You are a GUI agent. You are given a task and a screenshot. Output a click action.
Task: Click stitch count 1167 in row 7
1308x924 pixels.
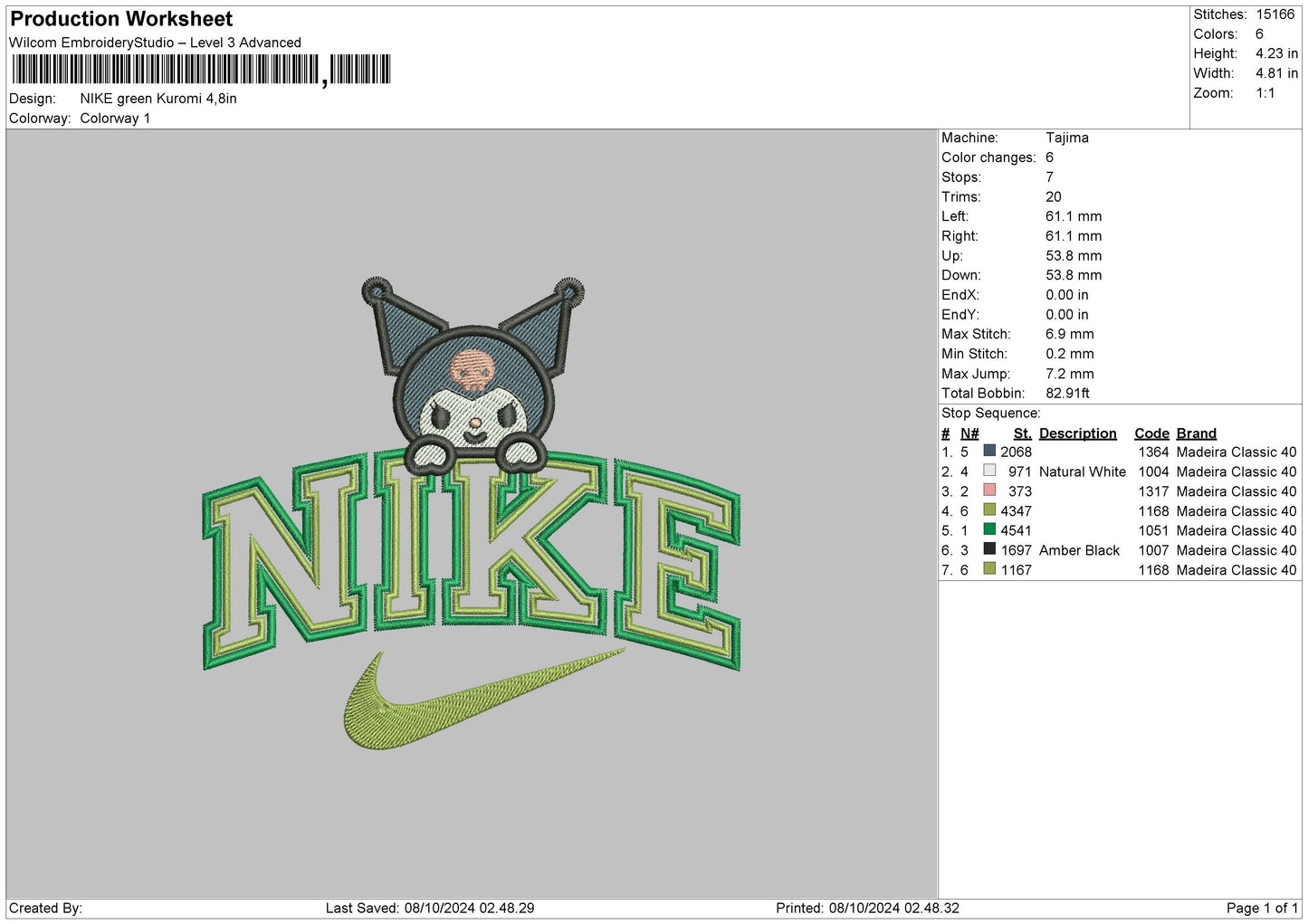coord(1016,570)
